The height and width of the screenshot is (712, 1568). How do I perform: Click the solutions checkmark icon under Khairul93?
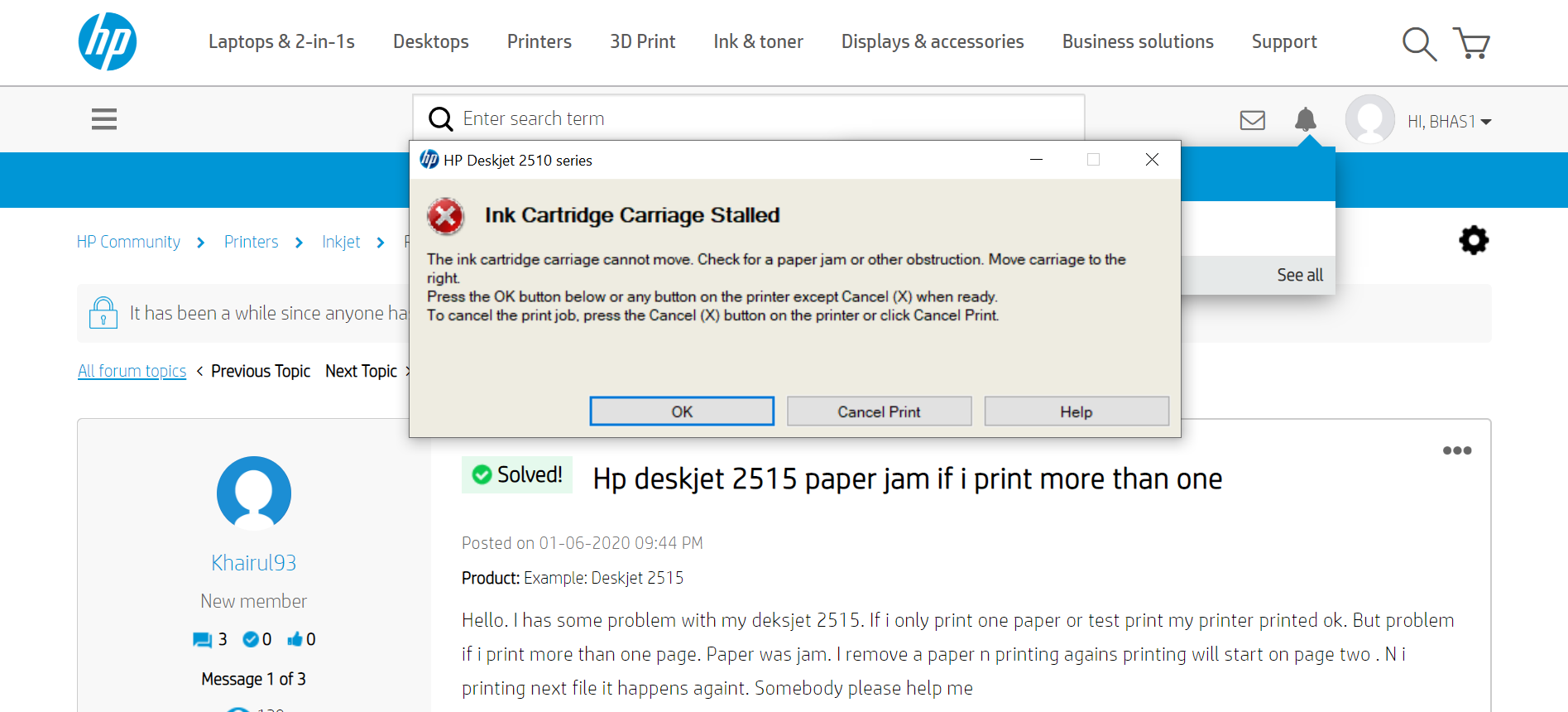(x=251, y=639)
